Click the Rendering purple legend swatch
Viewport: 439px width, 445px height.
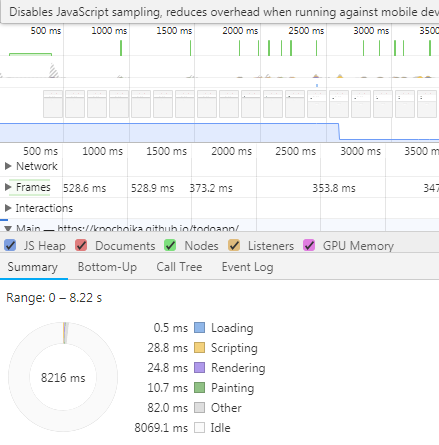click(199, 368)
